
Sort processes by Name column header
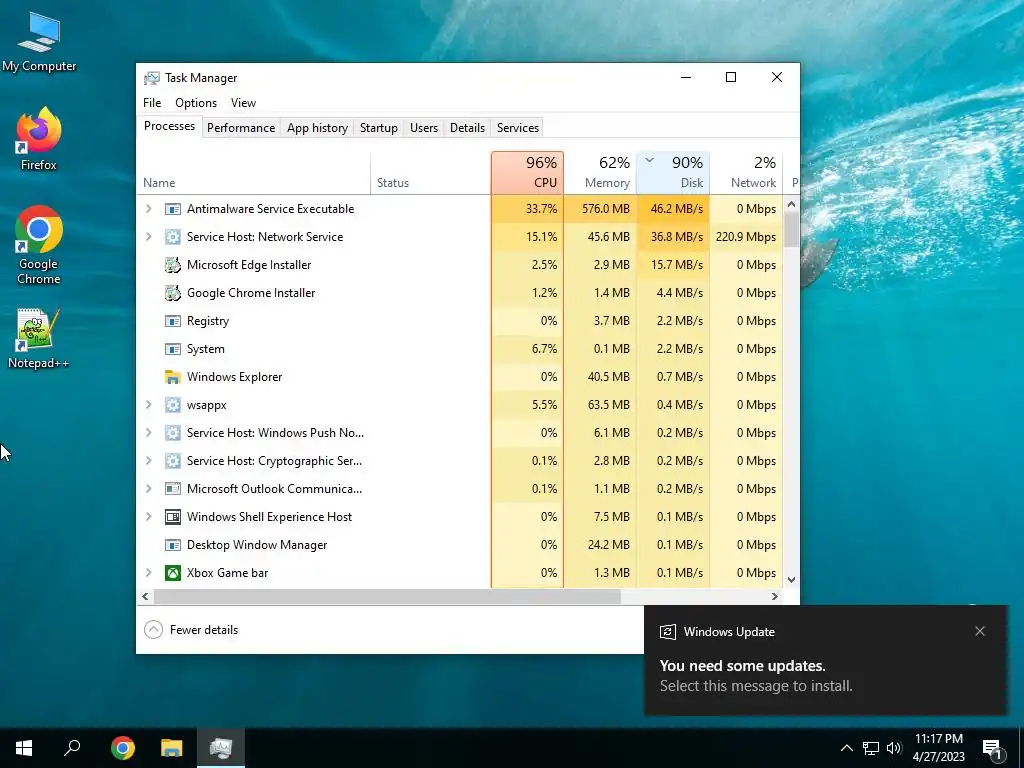[253, 173]
